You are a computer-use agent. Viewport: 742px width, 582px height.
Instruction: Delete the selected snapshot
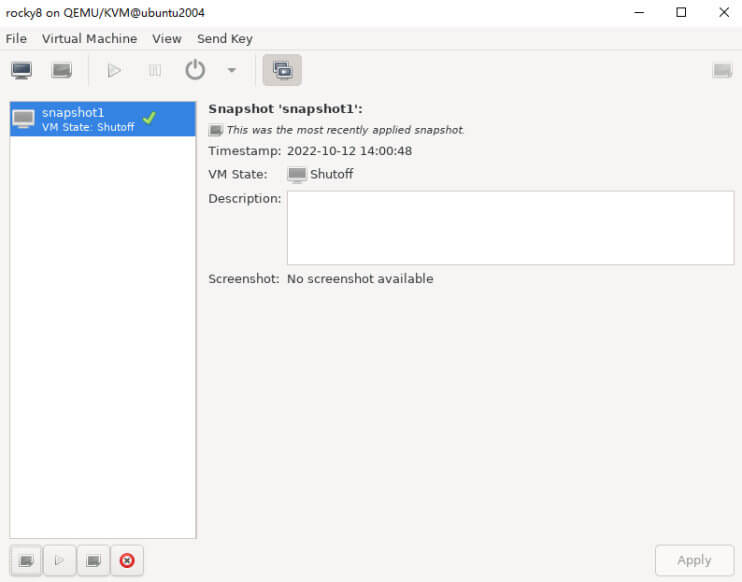coord(127,561)
